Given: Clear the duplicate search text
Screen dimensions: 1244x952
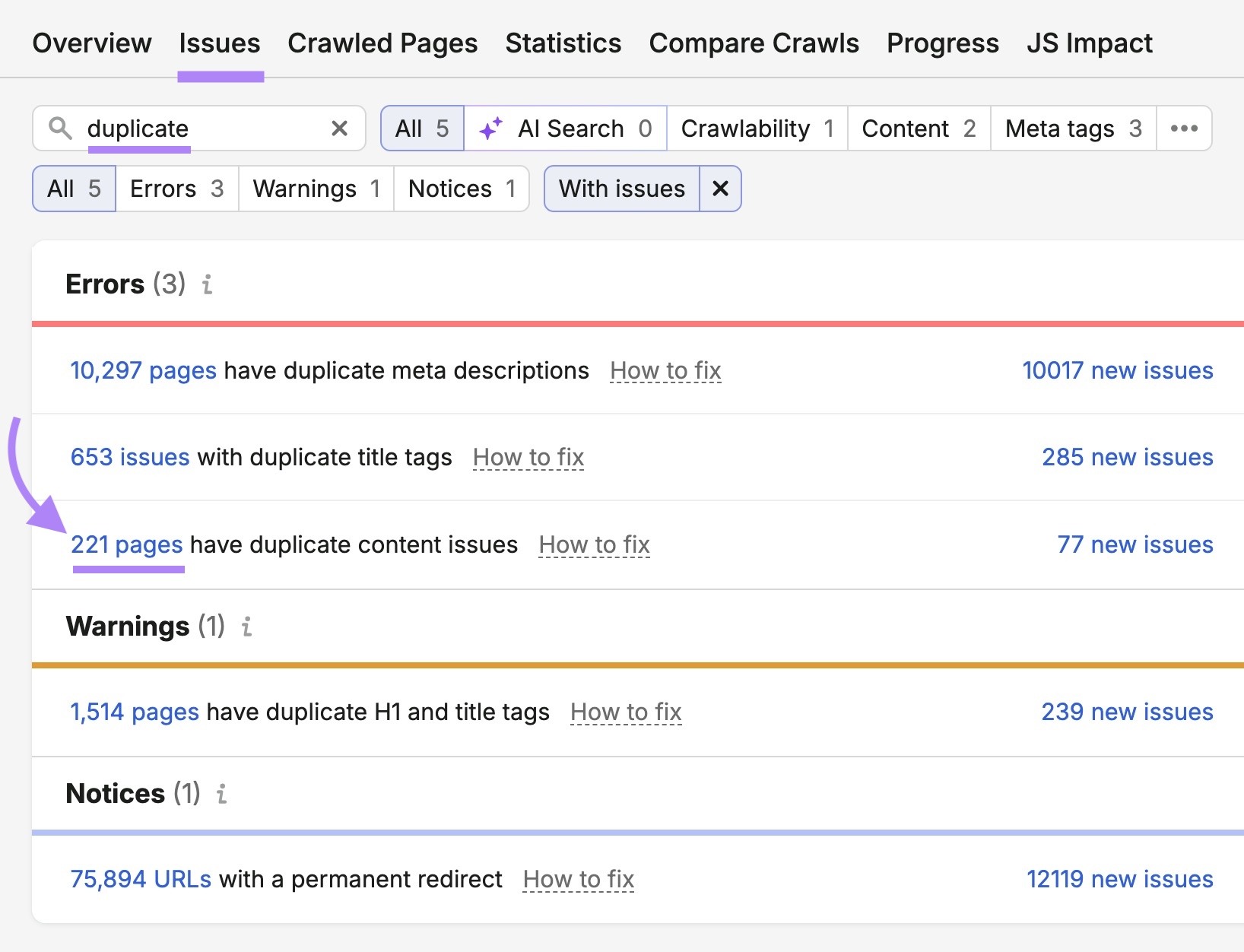Looking at the screenshot, I should click(x=340, y=129).
